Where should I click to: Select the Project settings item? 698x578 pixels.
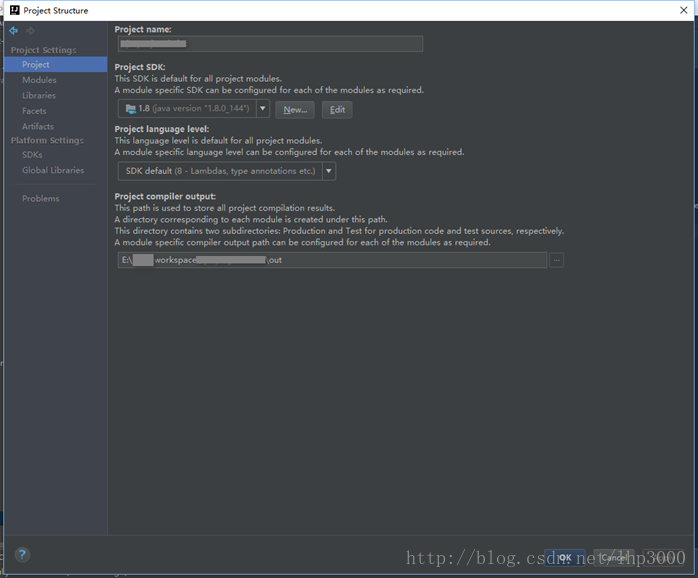click(x=56, y=65)
